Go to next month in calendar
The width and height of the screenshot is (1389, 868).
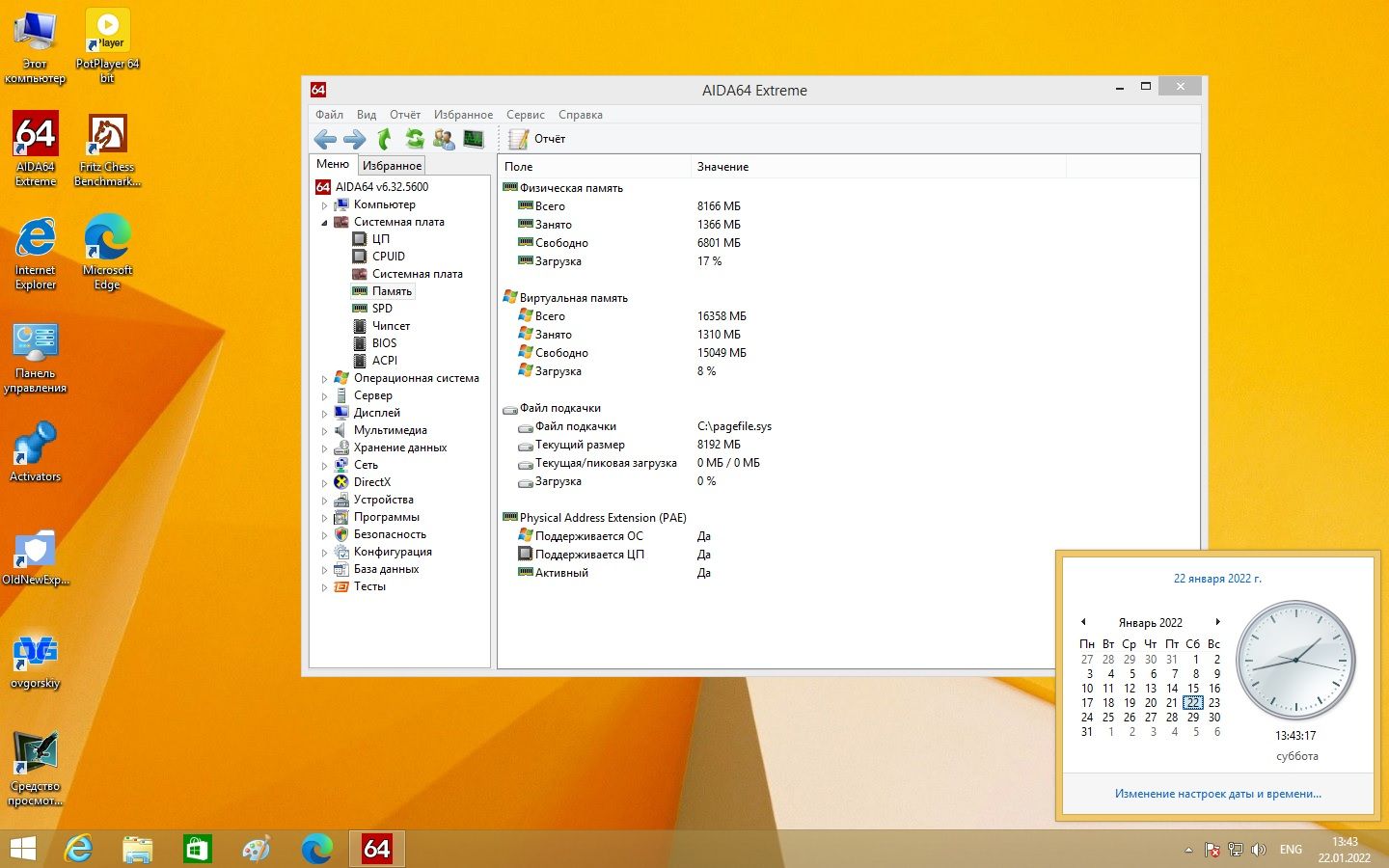pos(1217,622)
